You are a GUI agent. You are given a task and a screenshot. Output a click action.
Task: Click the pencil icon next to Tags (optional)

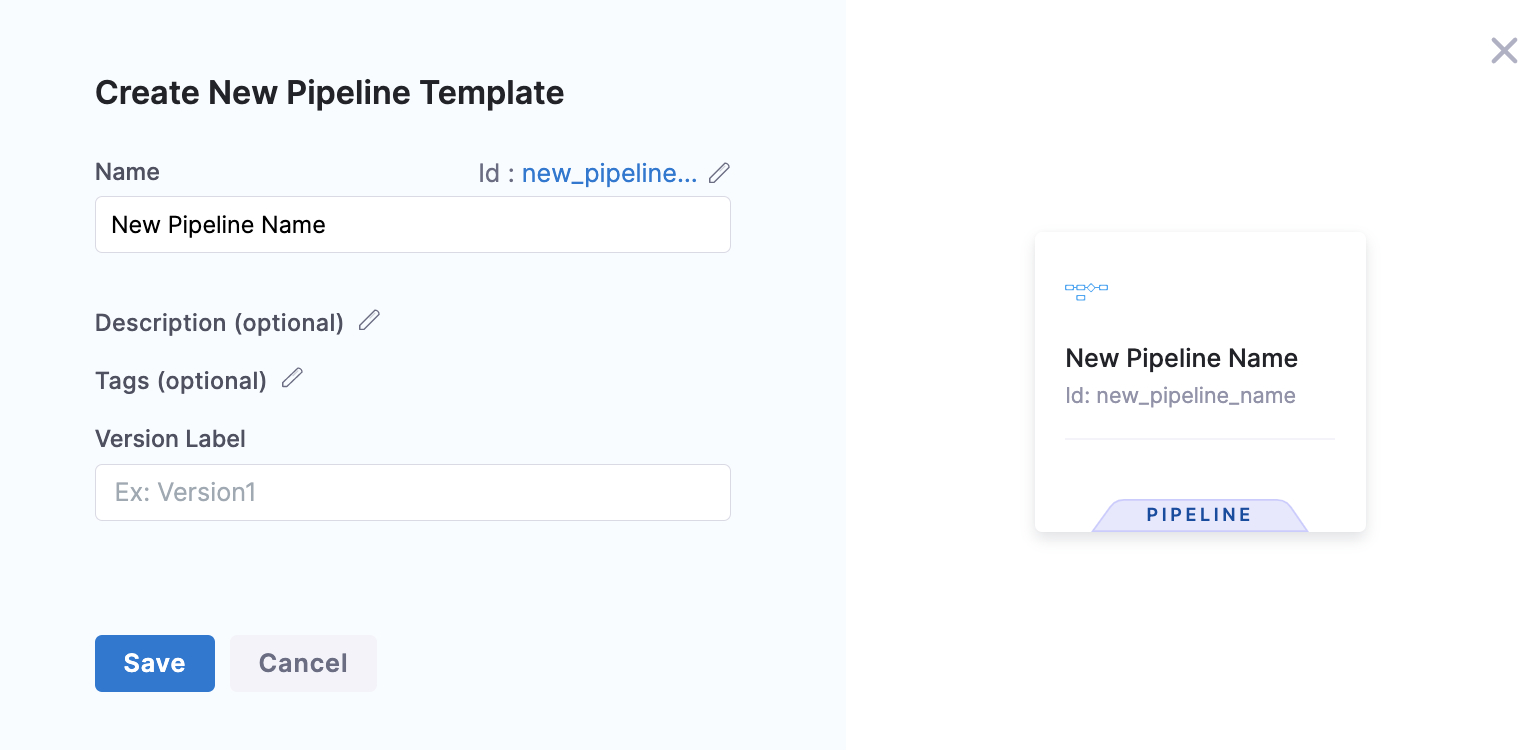292,378
